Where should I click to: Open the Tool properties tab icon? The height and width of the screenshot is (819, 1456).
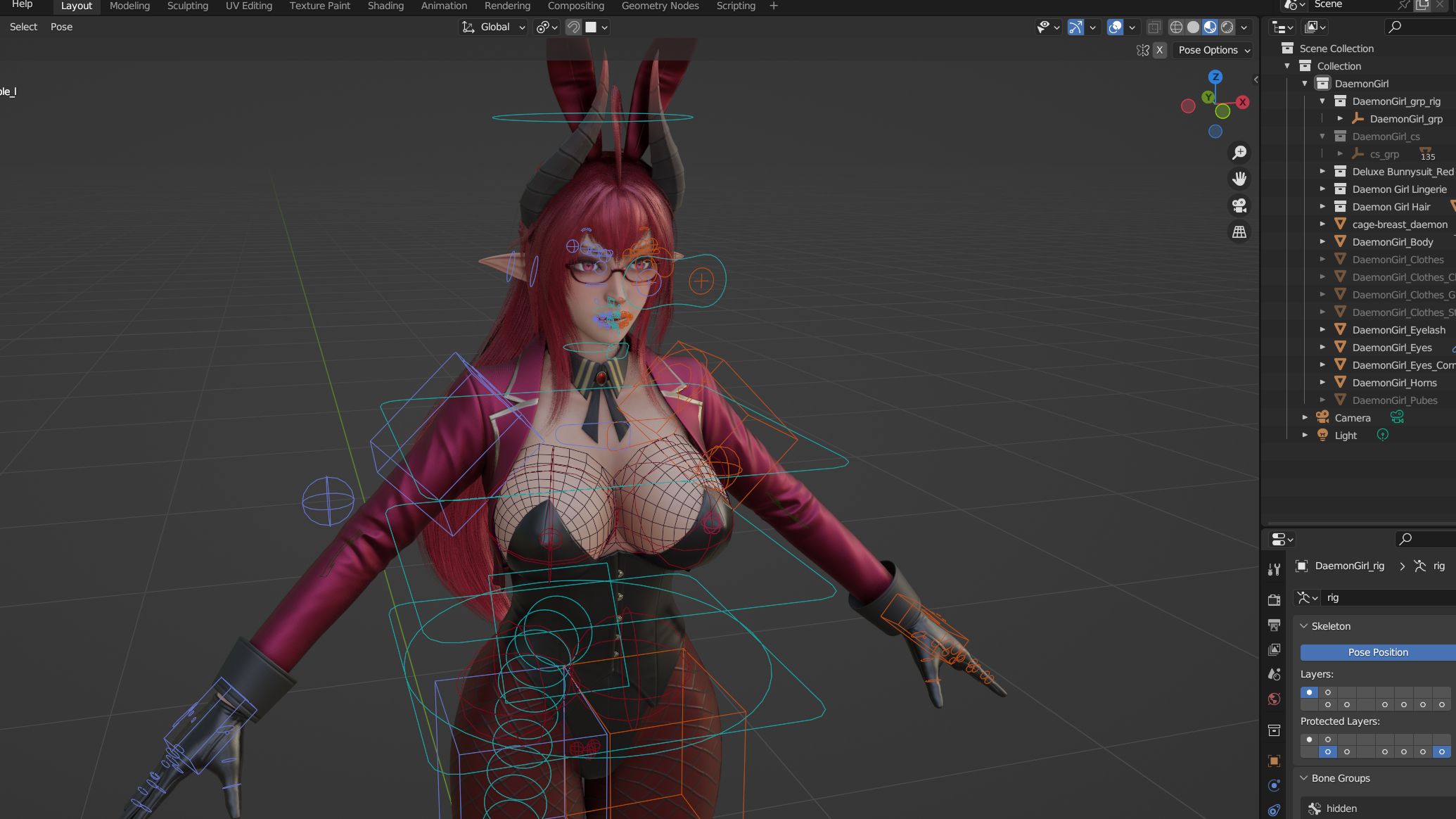(1274, 569)
